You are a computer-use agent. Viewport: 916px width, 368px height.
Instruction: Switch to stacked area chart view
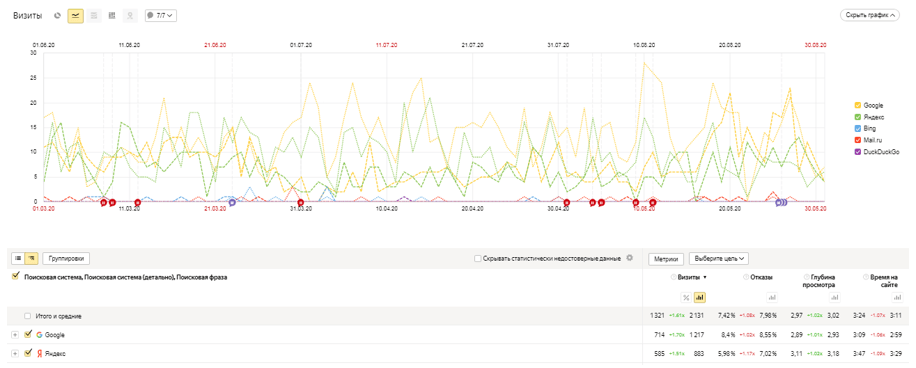(x=93, y=16)
